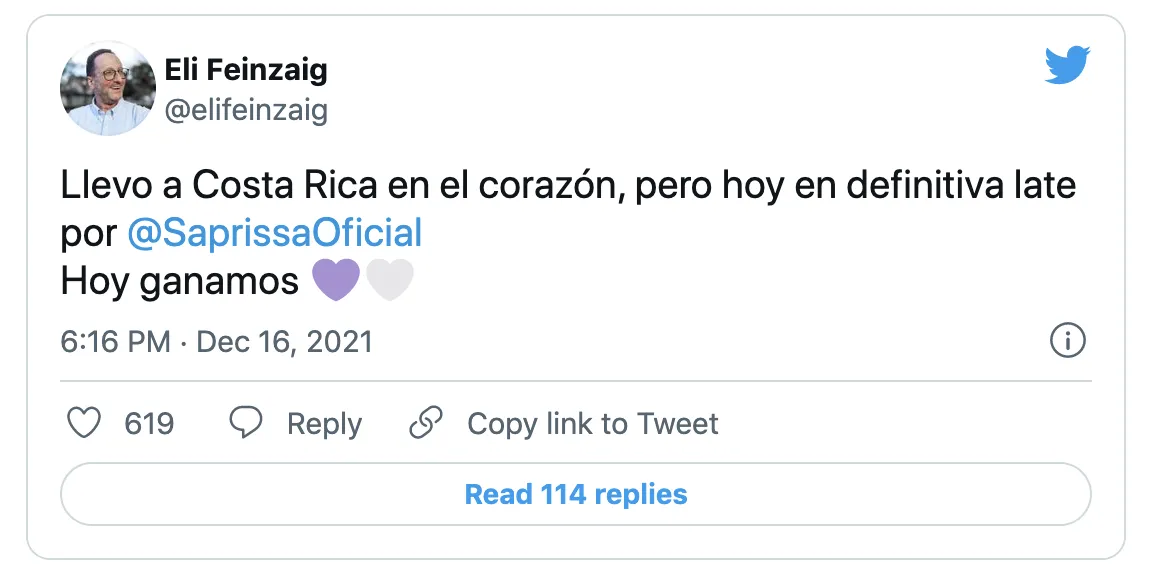Screen dimensions: 1152x582
Task: Click the tweet timestamp 6:16 PM
Action: click(x=115, y=342)
